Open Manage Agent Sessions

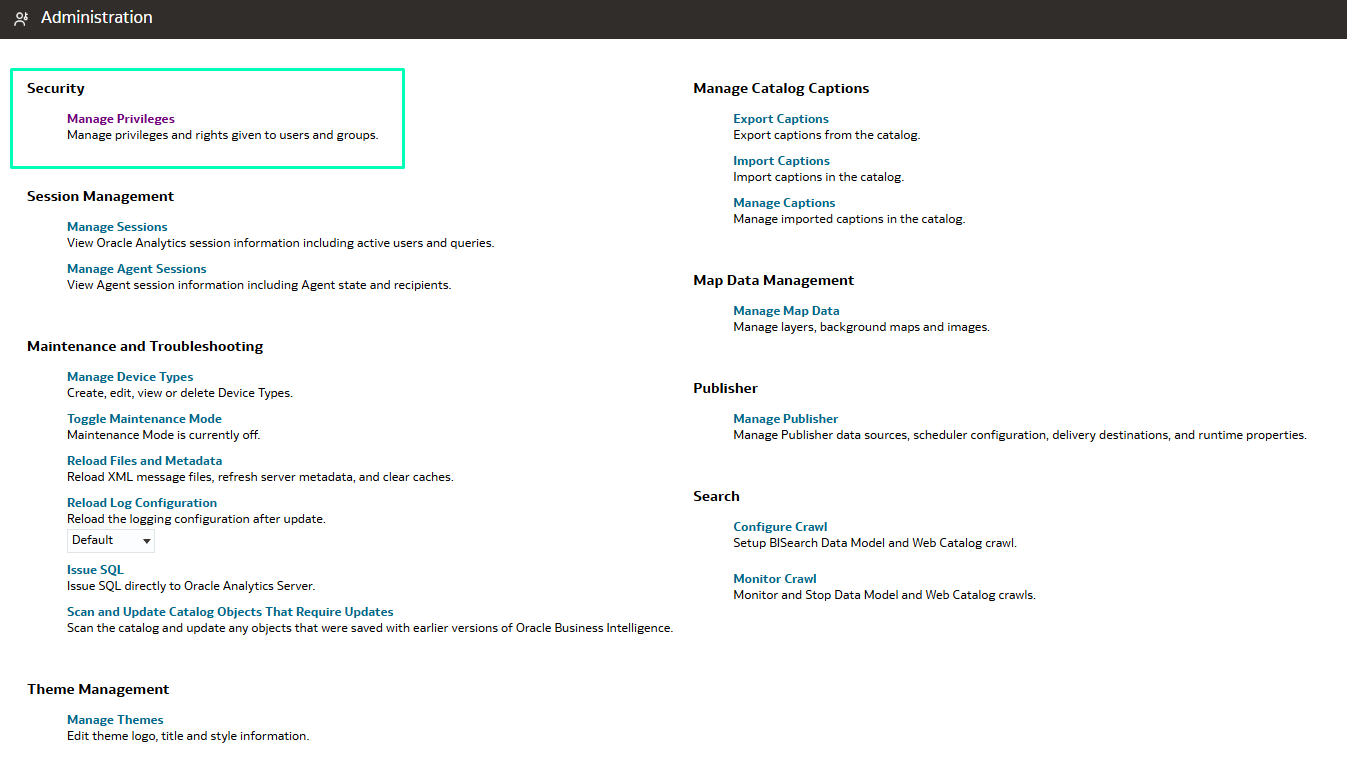tap(137, 269)
